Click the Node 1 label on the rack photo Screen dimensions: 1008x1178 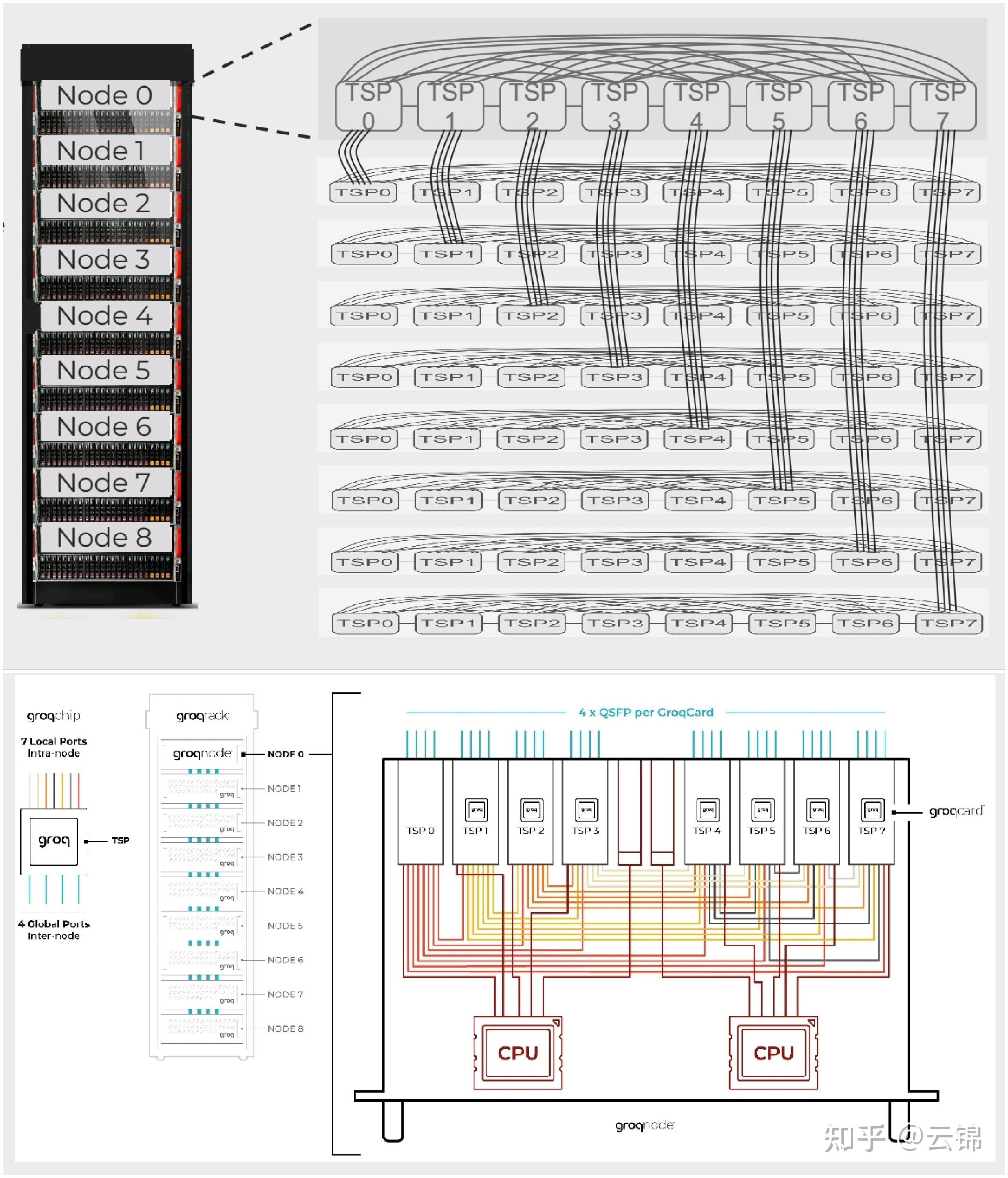tap(105, 151)
